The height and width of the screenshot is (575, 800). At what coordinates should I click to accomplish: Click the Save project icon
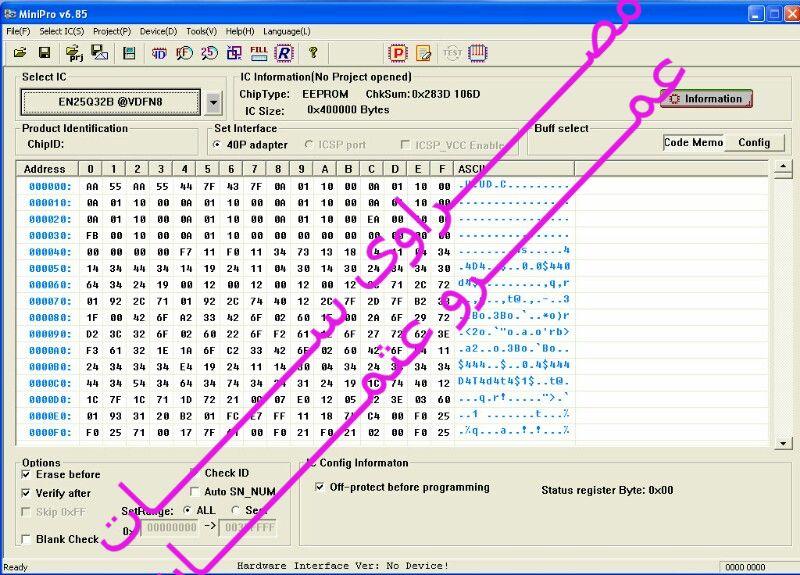coord(99,53)
